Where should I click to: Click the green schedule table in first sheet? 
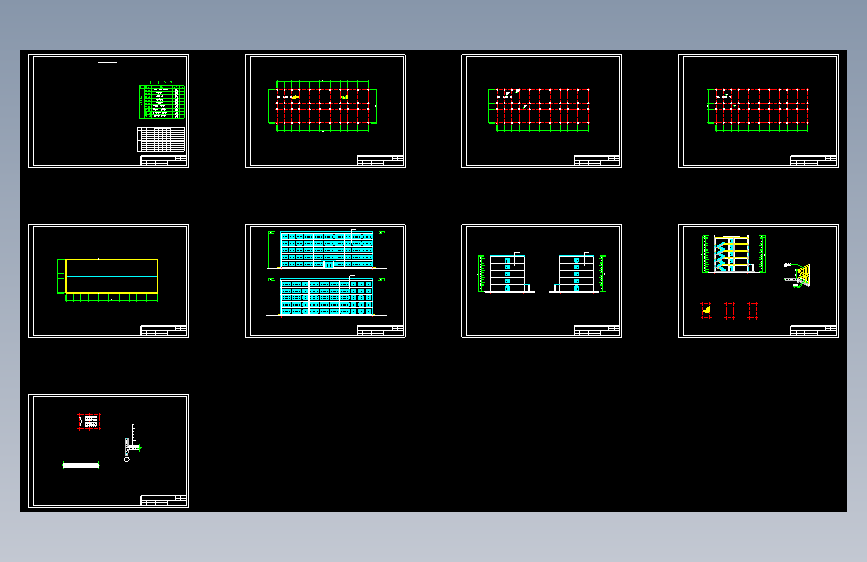coord(161,101)
